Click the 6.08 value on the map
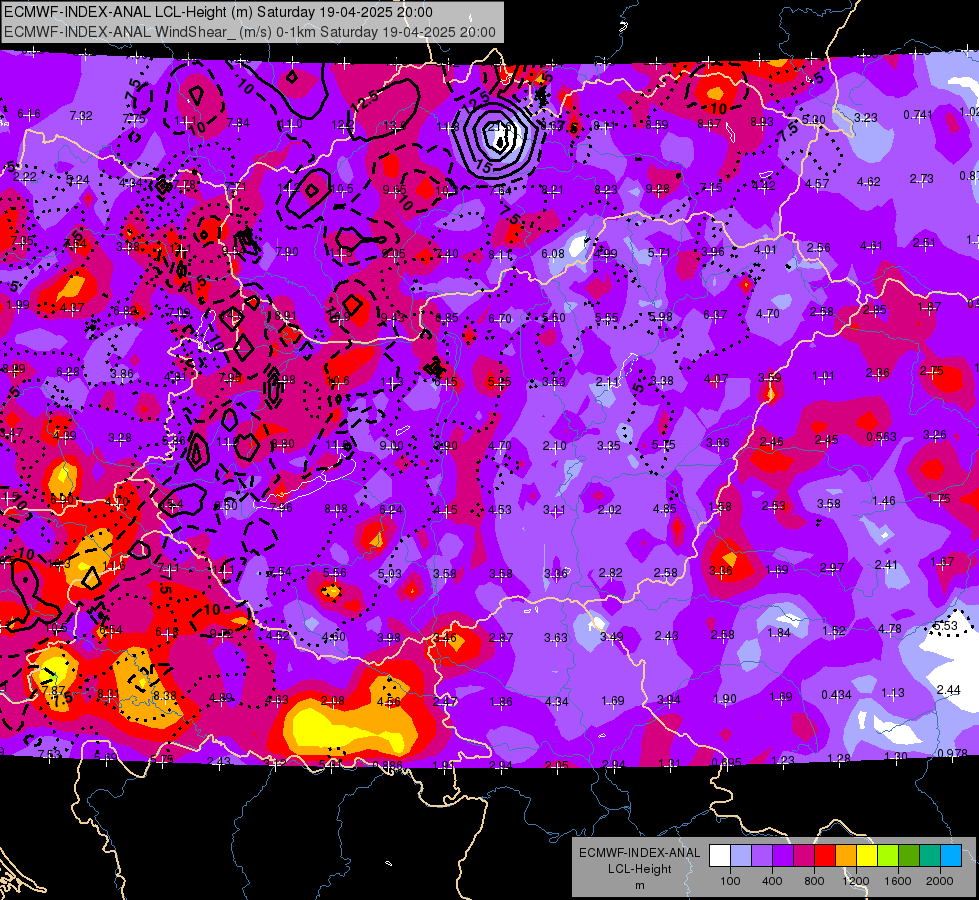 pos(553,254)
